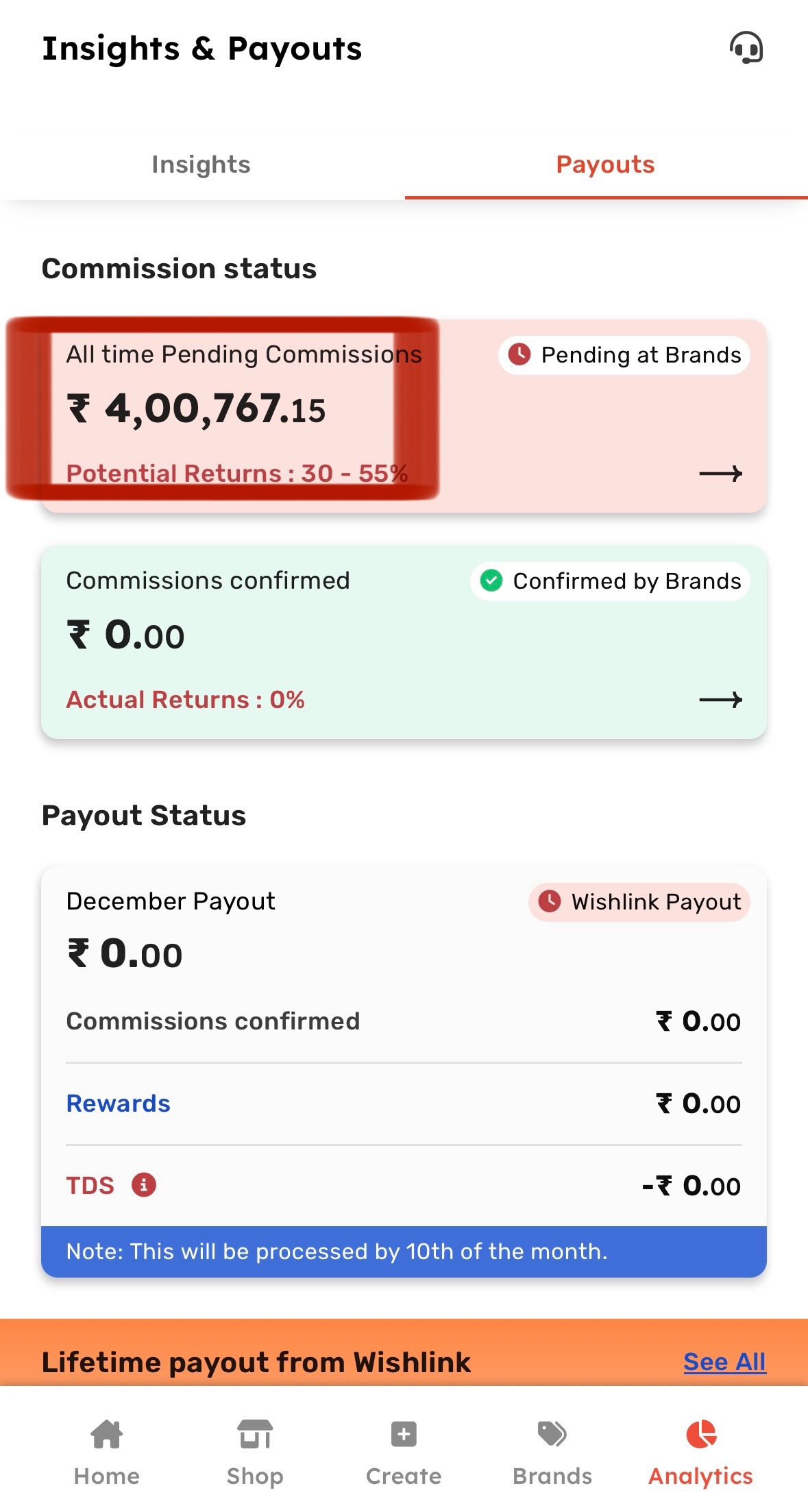Tap the Create plus icon
This screenshot has width=808, height=1512.
(x=404, y=1435)
